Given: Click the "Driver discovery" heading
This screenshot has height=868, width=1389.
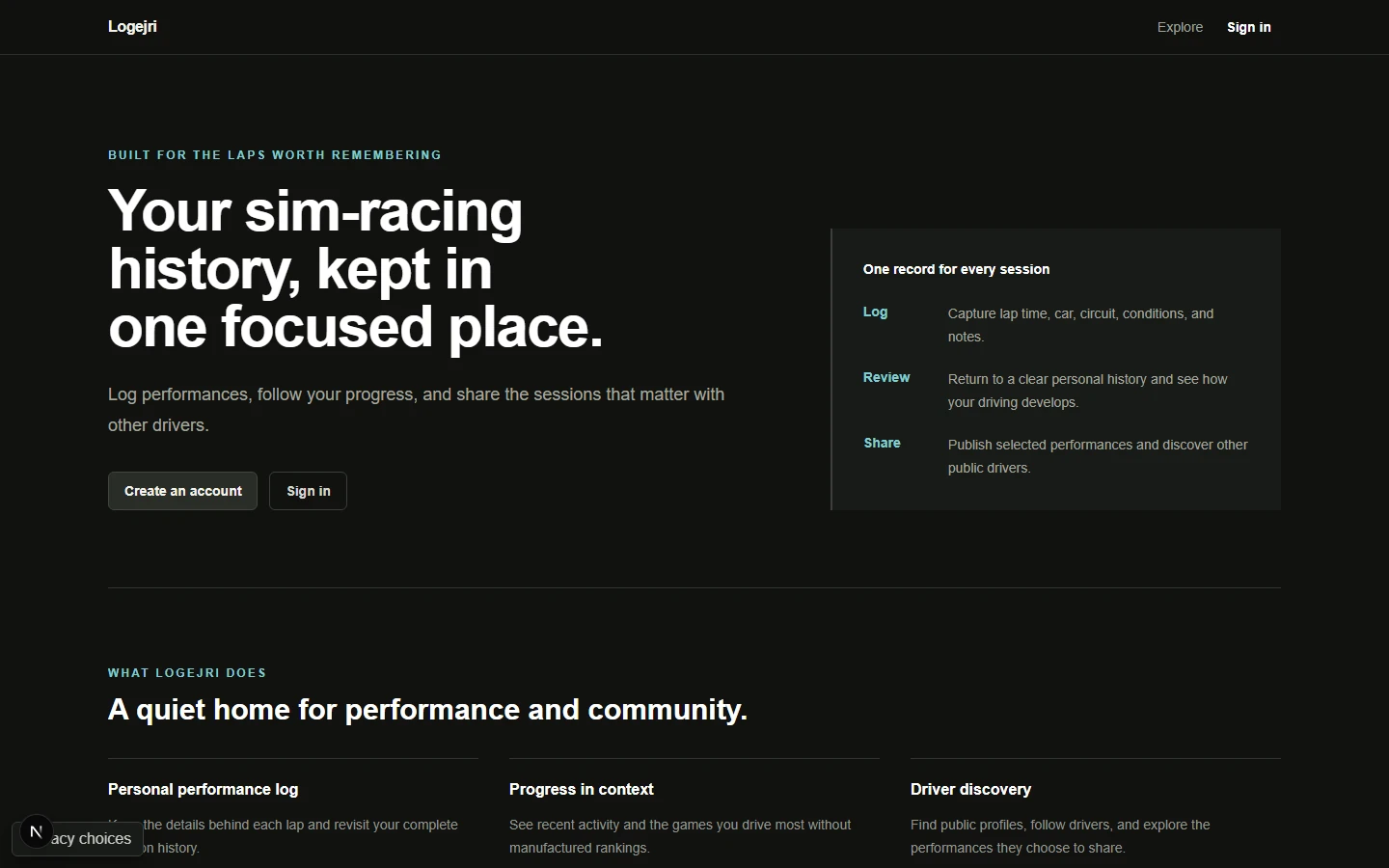Looking at the screenshot, I should (970, 789).
